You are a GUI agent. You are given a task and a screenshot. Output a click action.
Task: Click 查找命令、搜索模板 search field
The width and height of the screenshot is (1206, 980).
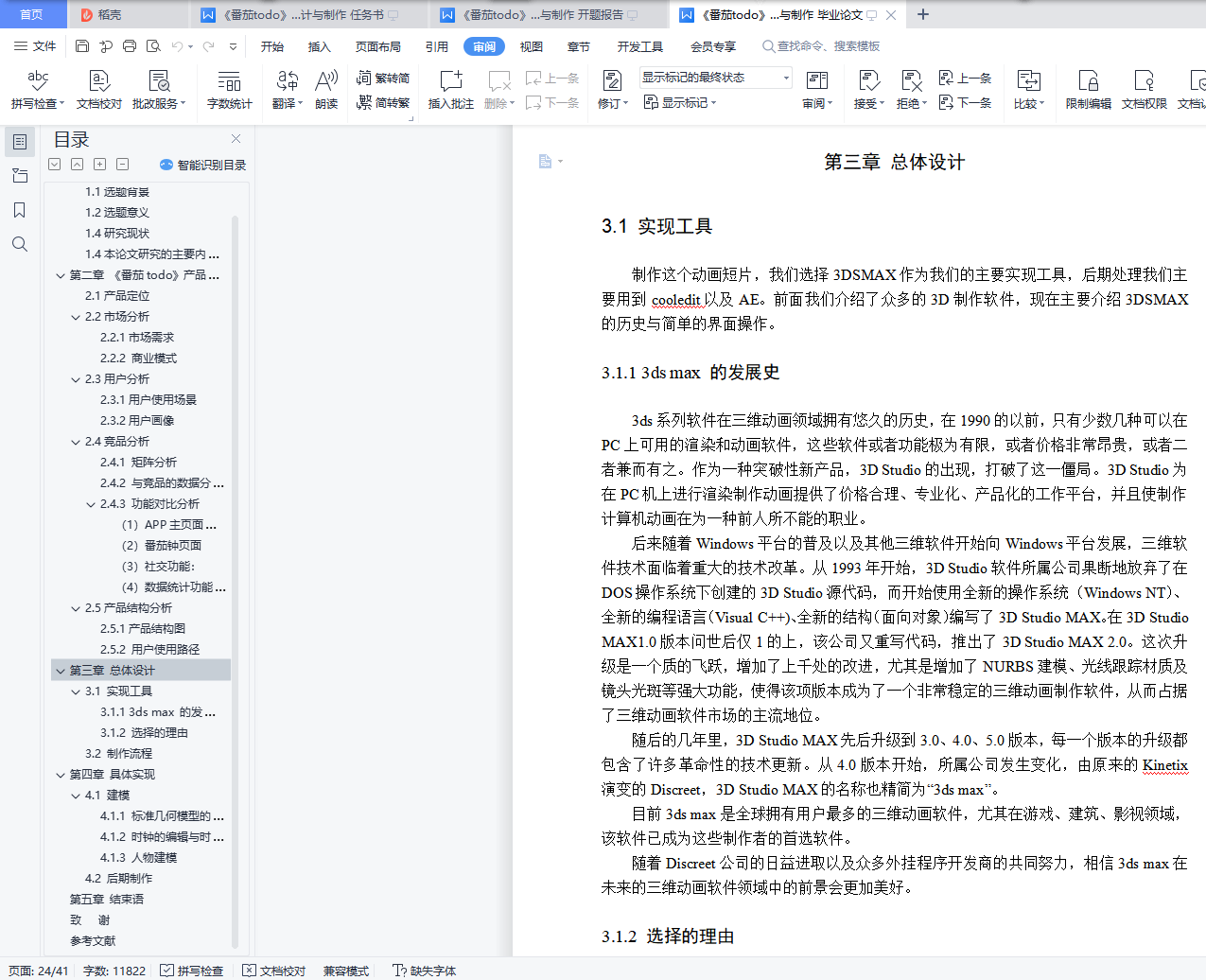point(821,46)
